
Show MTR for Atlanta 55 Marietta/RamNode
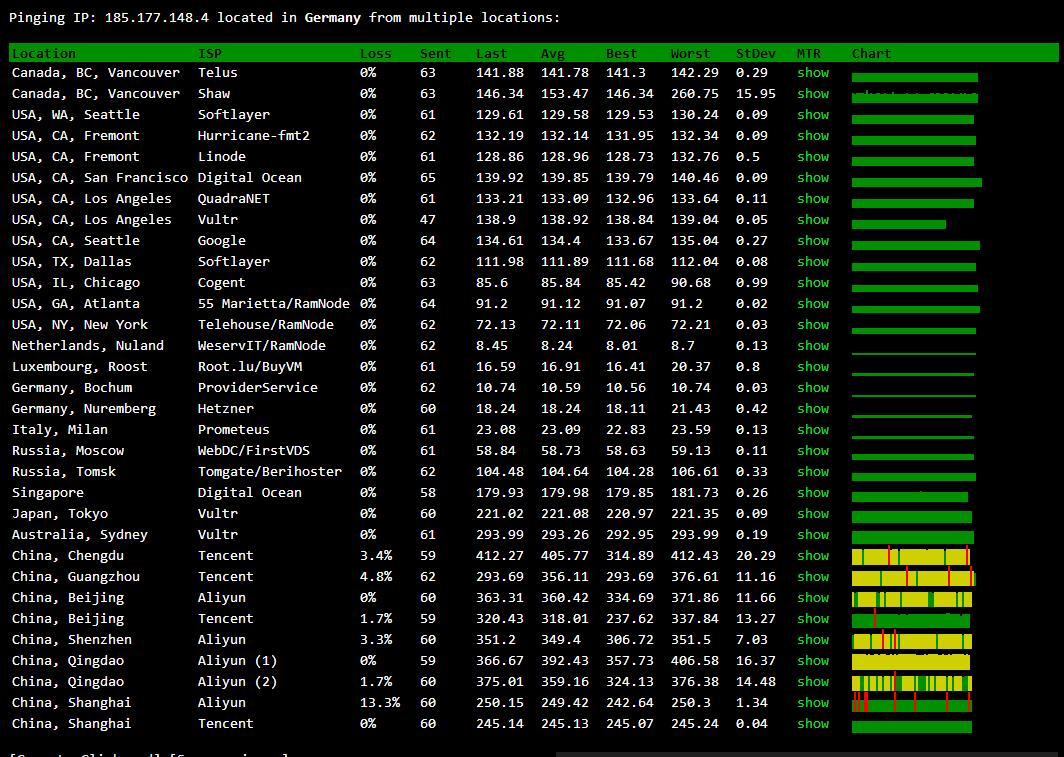click(x=813, y=304)
